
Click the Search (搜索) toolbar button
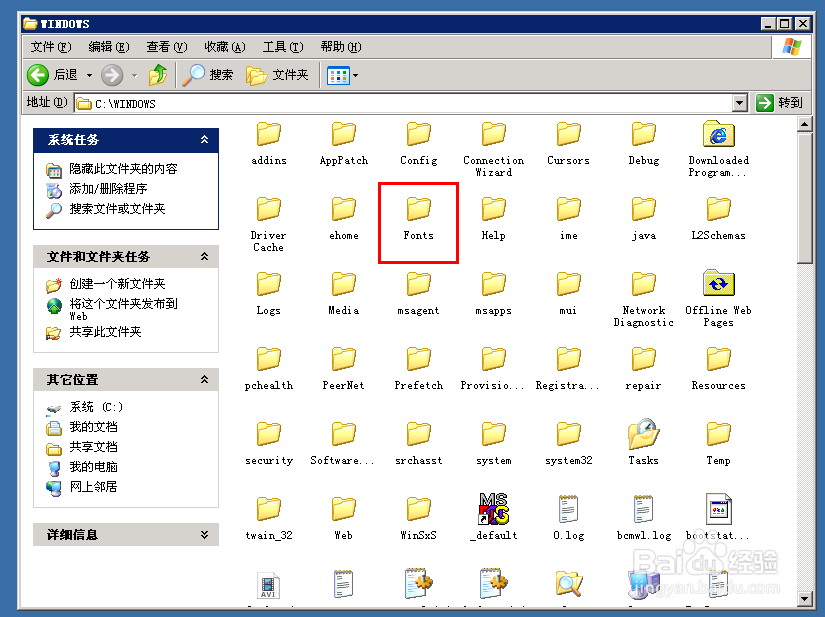click(208, 75)
